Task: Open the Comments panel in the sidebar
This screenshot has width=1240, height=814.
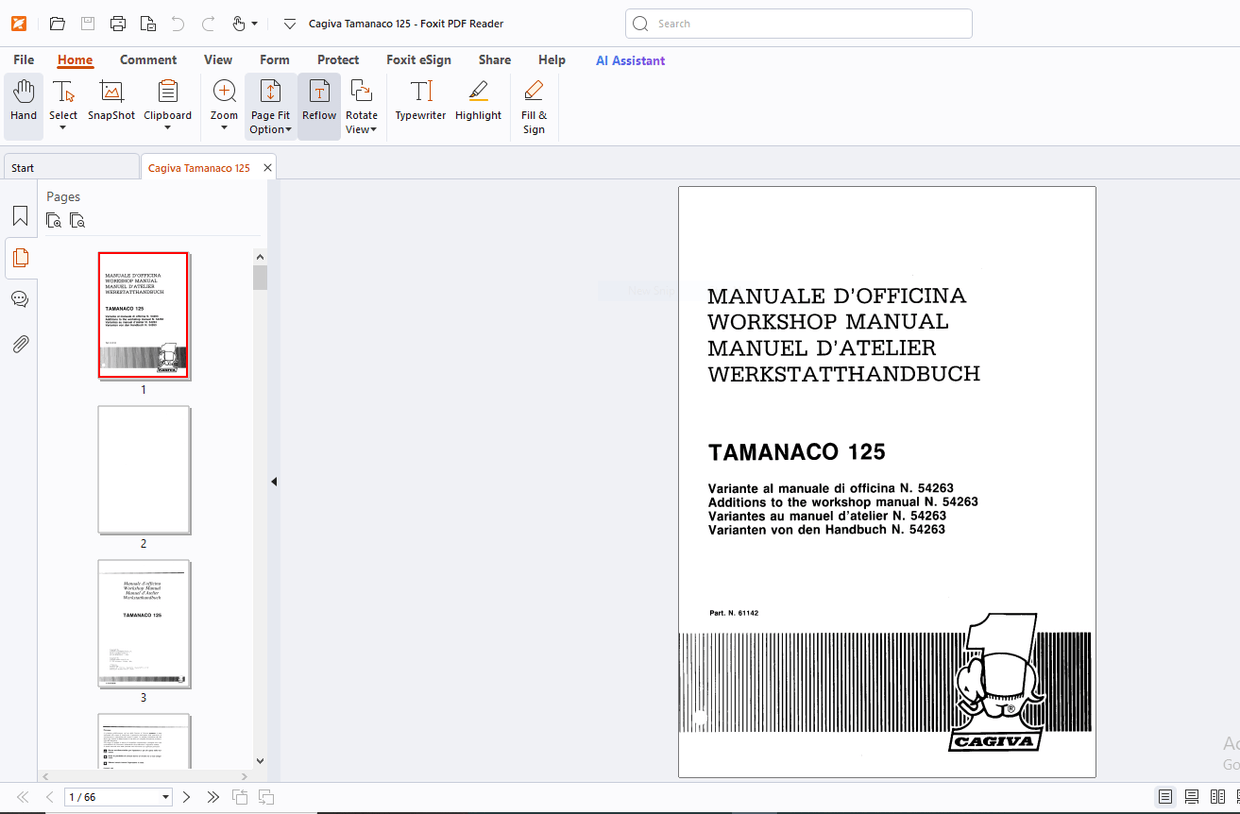Action: pos(20,298)
